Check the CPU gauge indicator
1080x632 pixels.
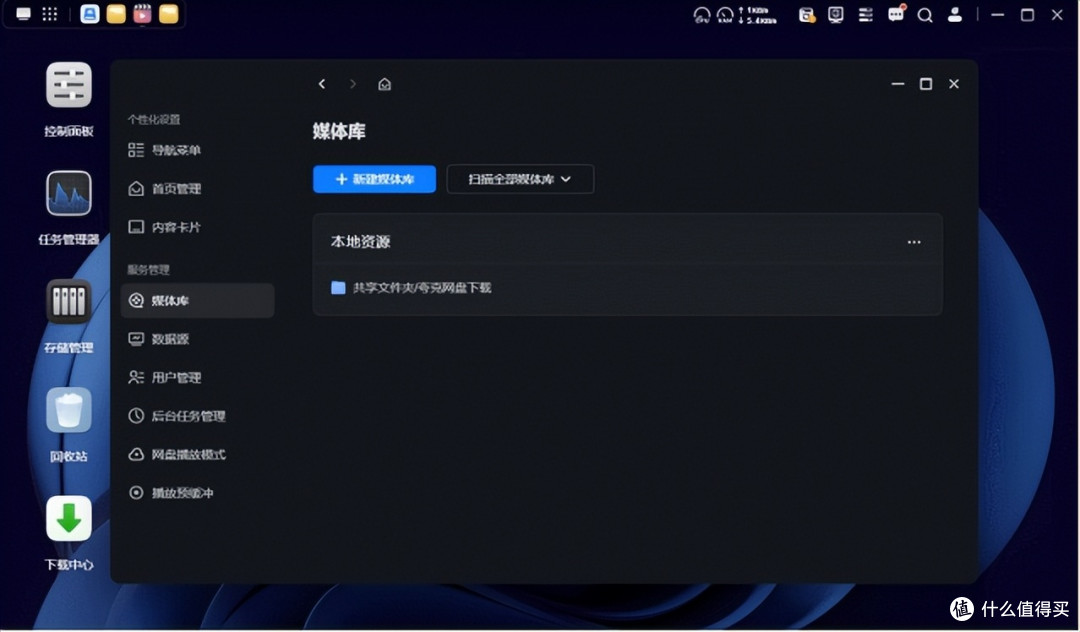tap(702, 14)
